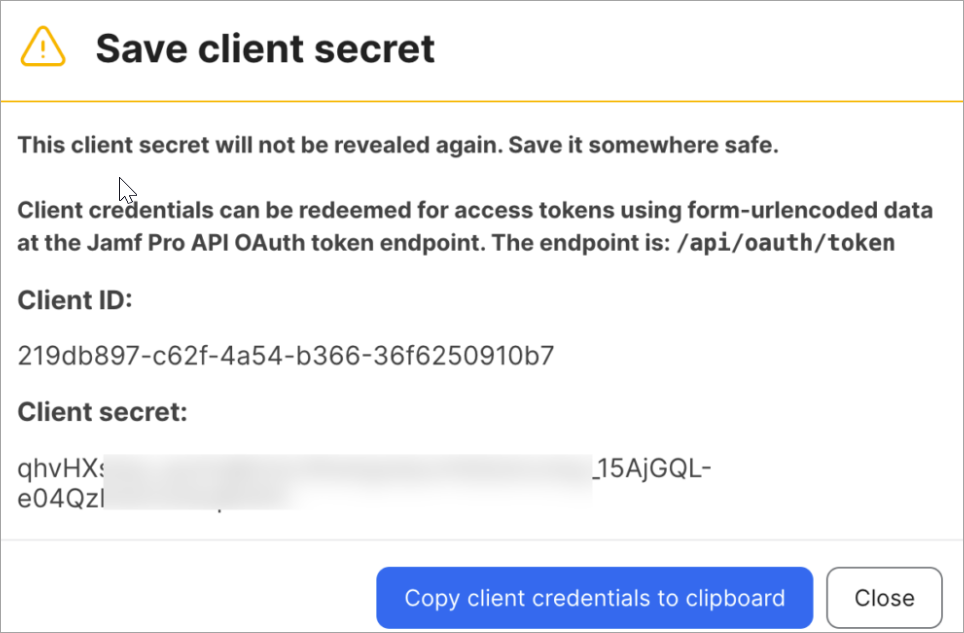Copy client credentials to clipboard

[594, 598]
